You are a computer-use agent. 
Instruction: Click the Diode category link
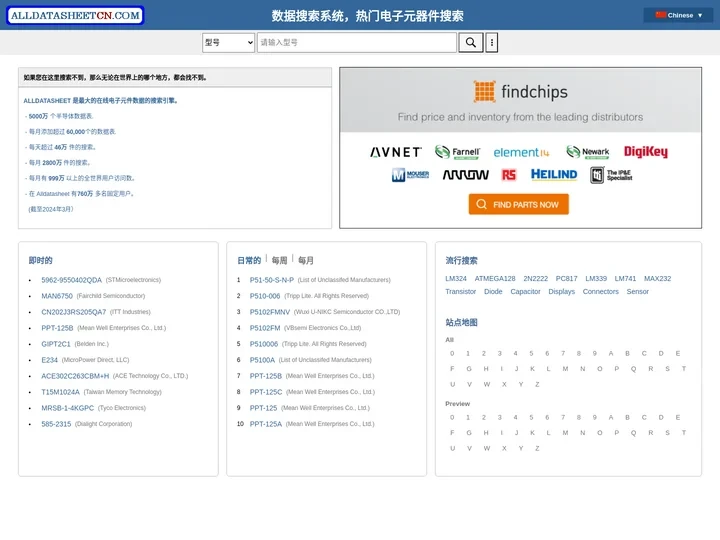coord(493,292)
